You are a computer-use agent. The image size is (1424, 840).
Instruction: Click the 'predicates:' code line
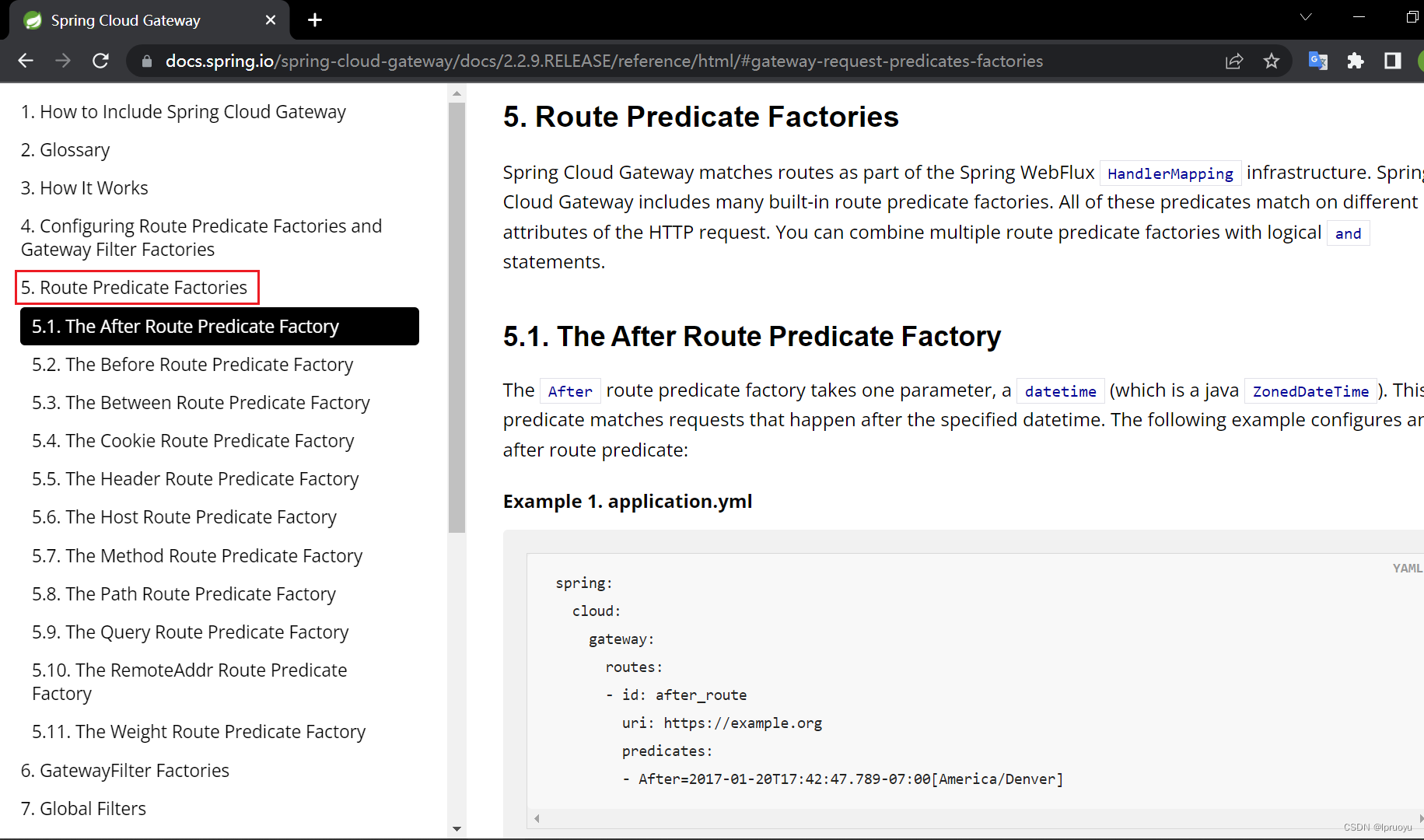coord(667,751)
